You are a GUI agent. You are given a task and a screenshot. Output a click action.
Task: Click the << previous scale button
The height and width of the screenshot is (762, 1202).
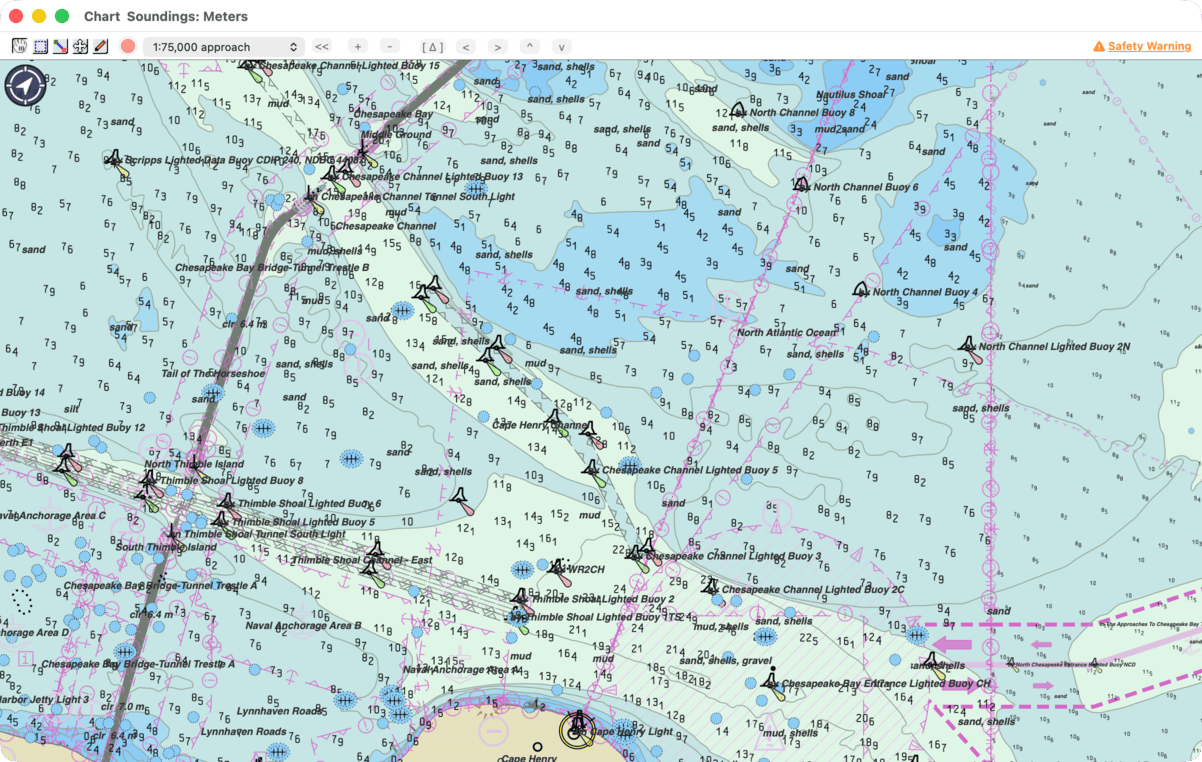click(322, 47)
